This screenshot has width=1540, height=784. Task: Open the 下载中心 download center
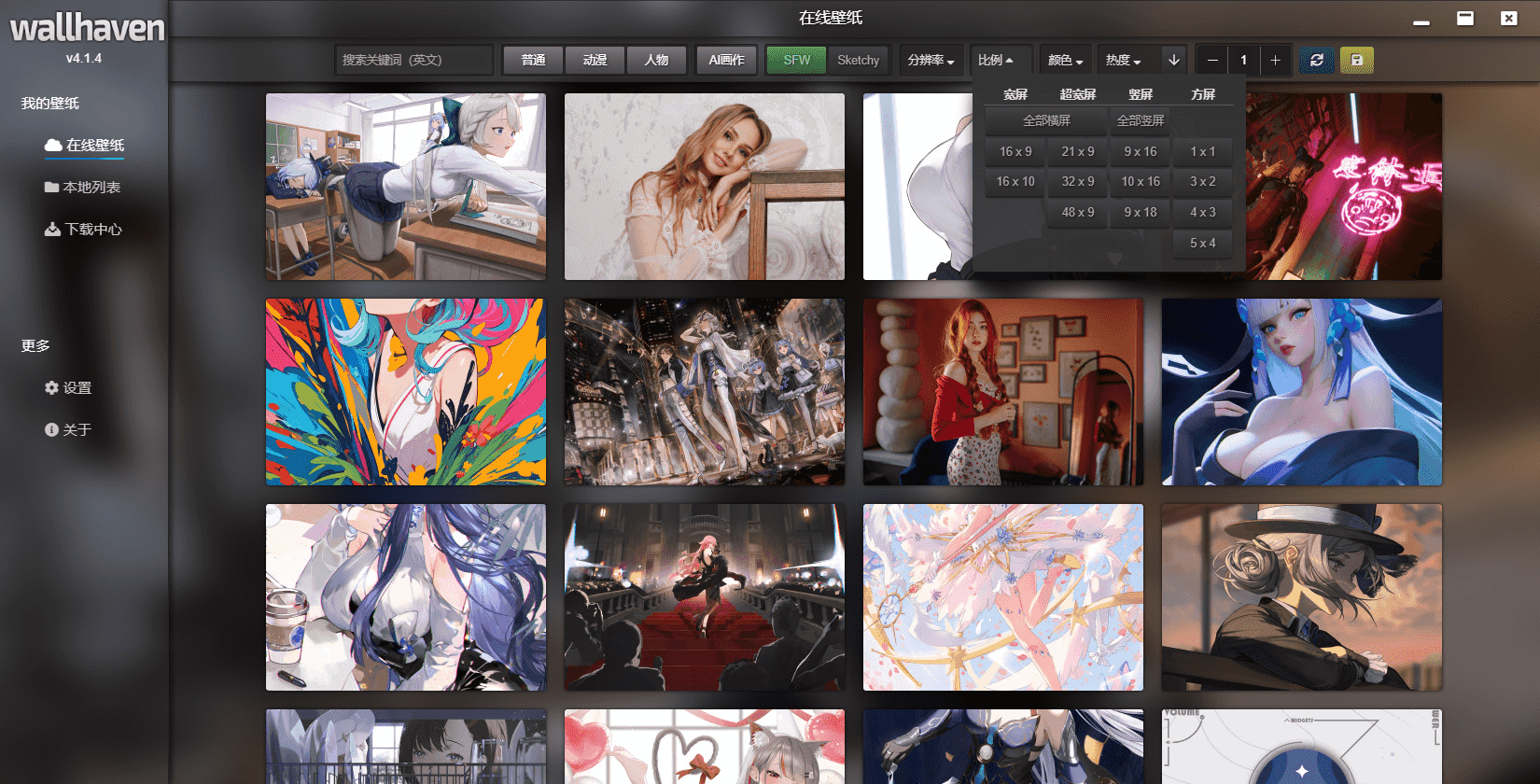pyautogui.click(x=83, y=229)
